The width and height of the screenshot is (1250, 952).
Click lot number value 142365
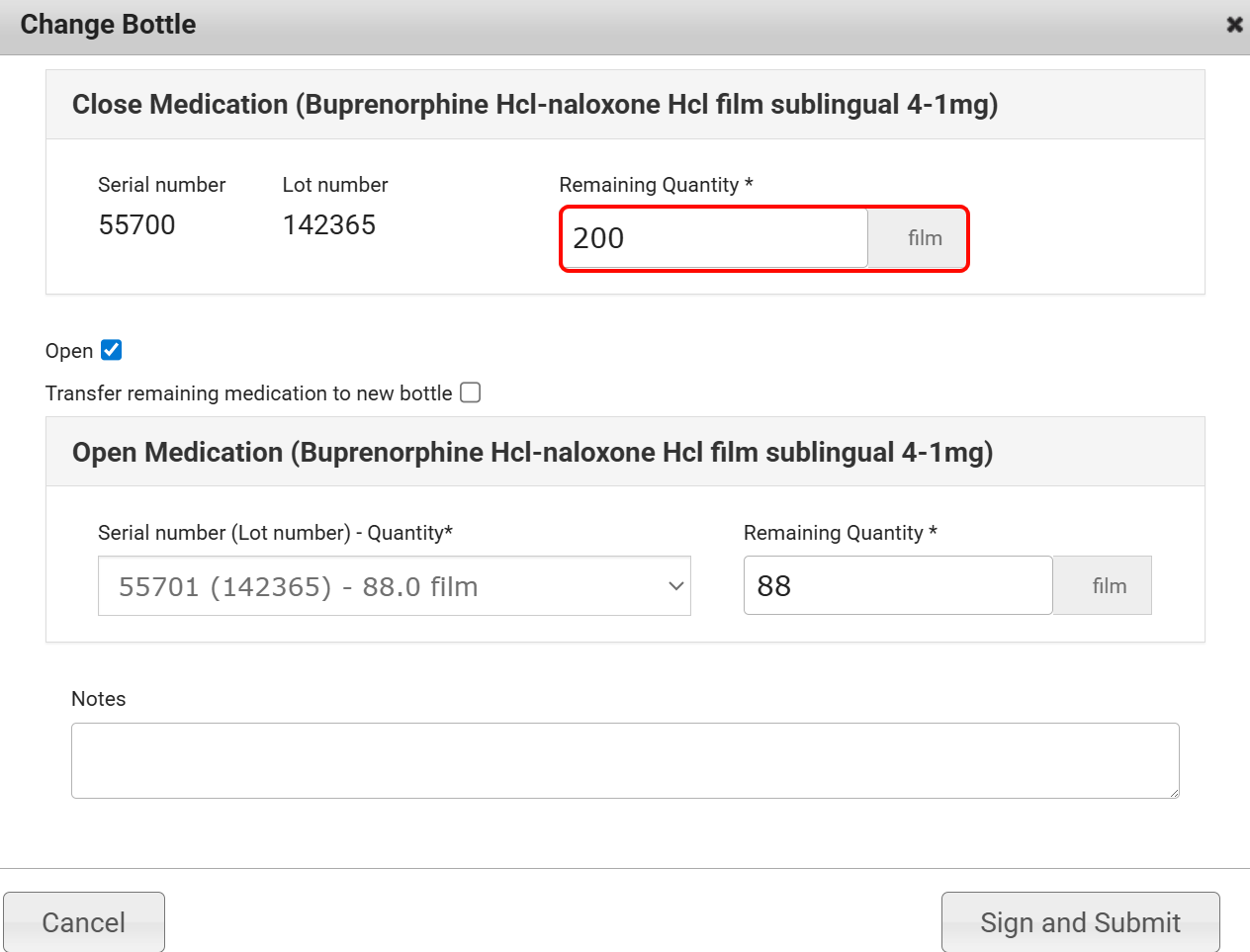tap(329, 225)
